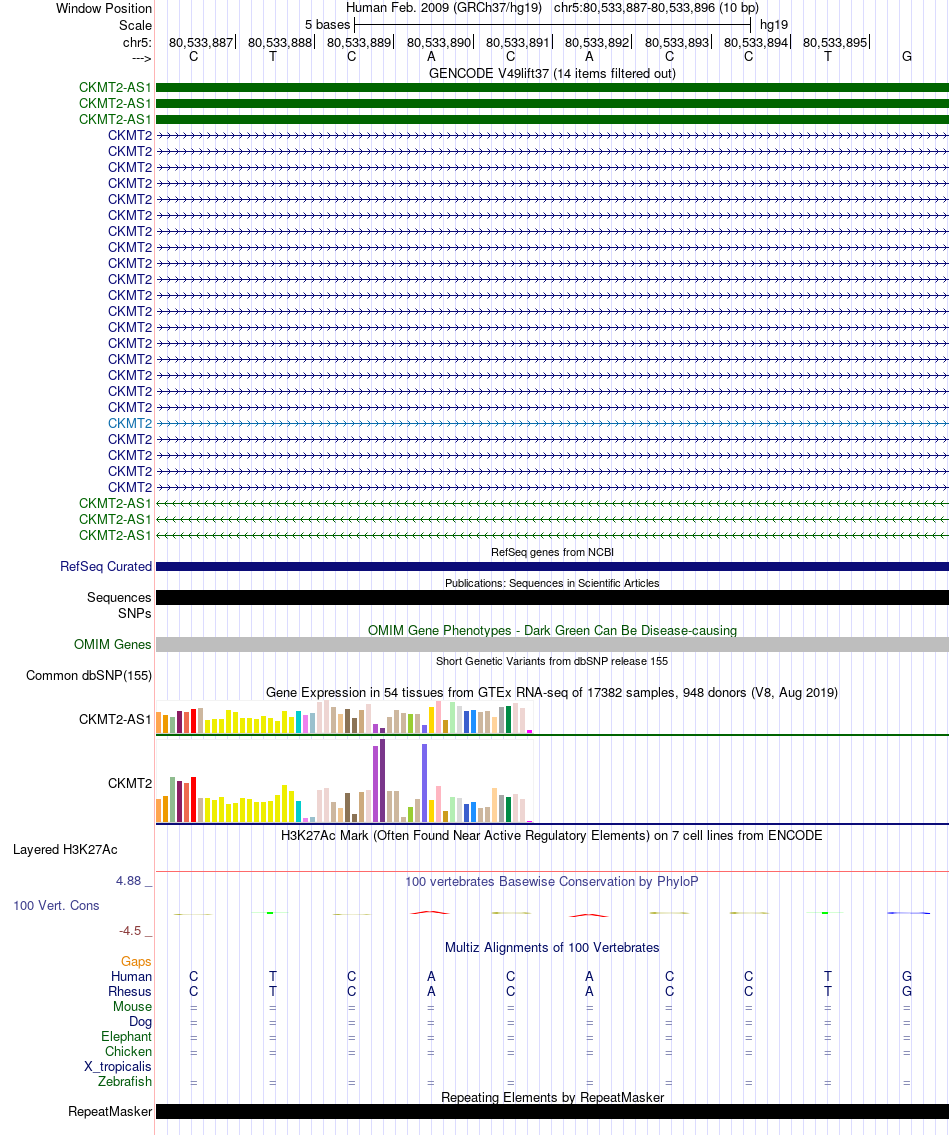The image size is (950, 1135).
Task: Open the RefSeq genes from NCBI title
Action: [x=552, y=552]
